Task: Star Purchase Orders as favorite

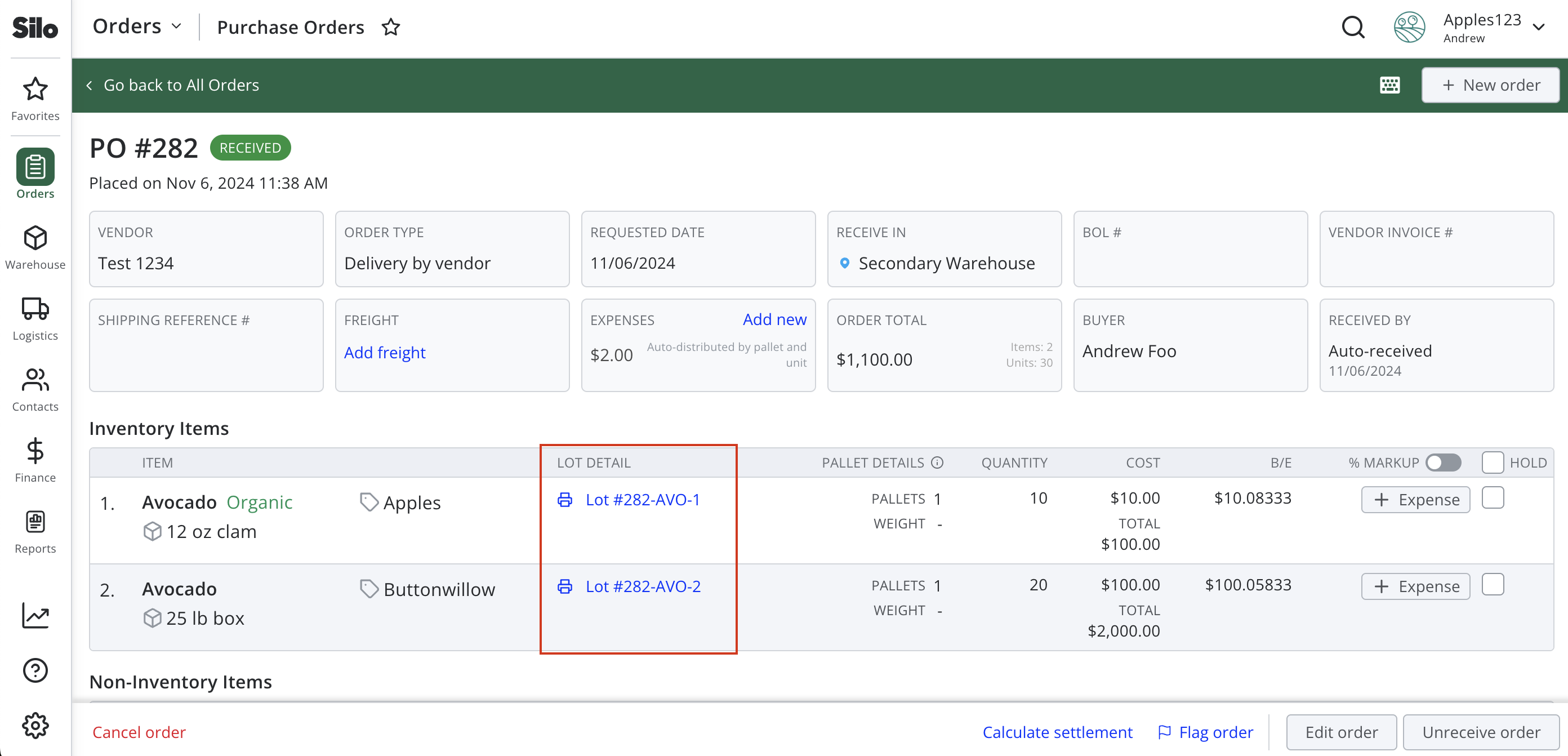Action: 390,28
